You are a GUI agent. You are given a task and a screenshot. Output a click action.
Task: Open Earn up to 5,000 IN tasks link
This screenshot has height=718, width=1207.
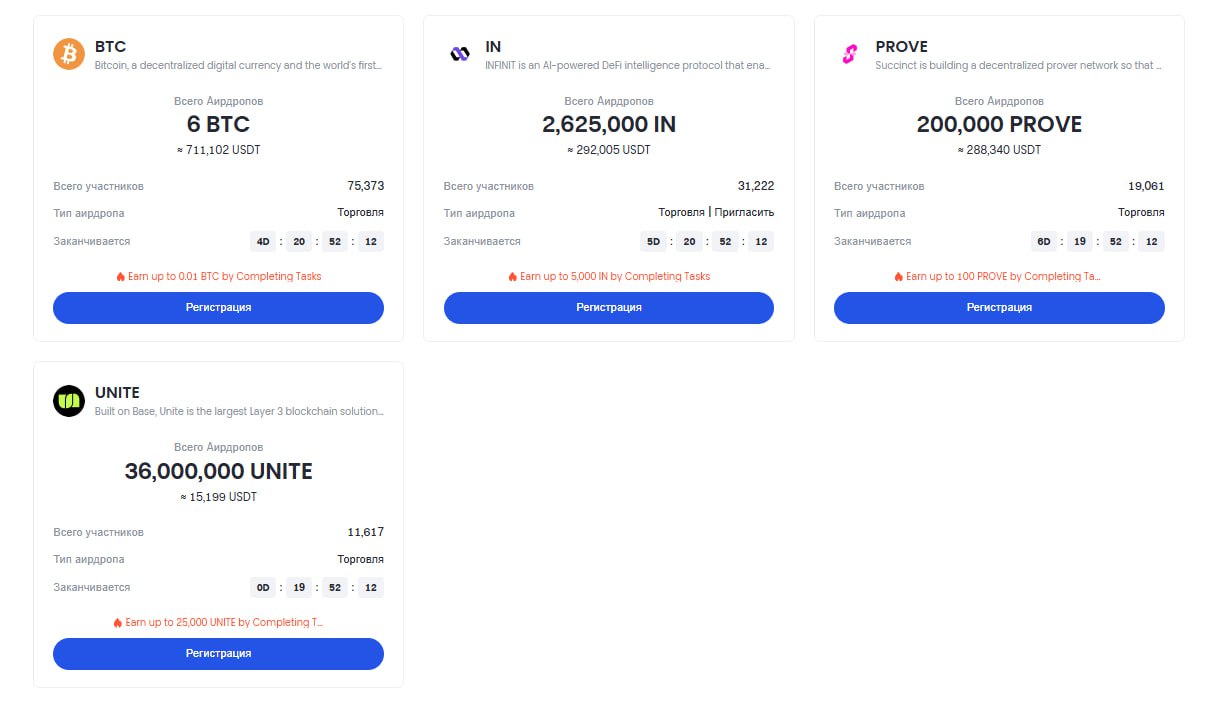click(x=615, y=276)
